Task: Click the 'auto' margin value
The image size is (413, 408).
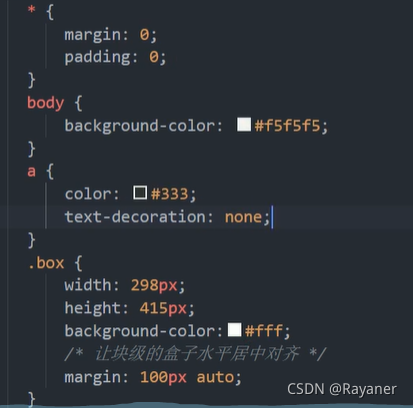Action: coord(215,377)
